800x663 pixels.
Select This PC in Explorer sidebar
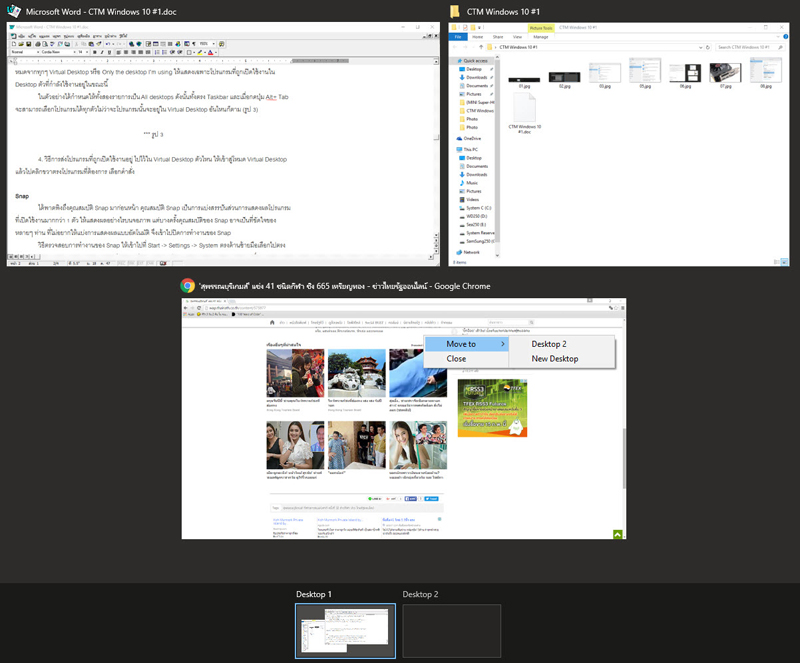click(x=470, y=150)
